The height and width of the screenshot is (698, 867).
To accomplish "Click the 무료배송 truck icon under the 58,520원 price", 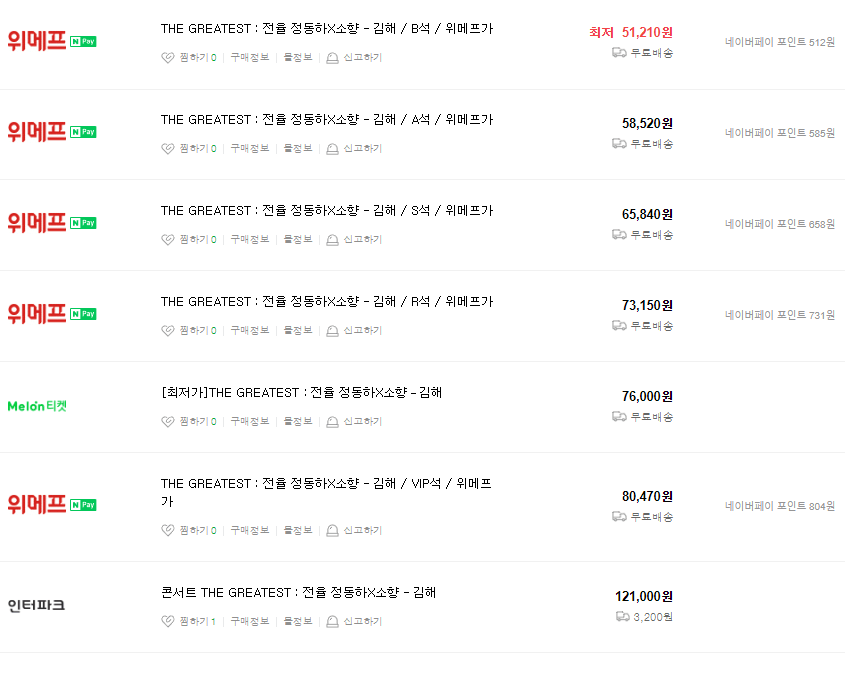I will [620, 144].
